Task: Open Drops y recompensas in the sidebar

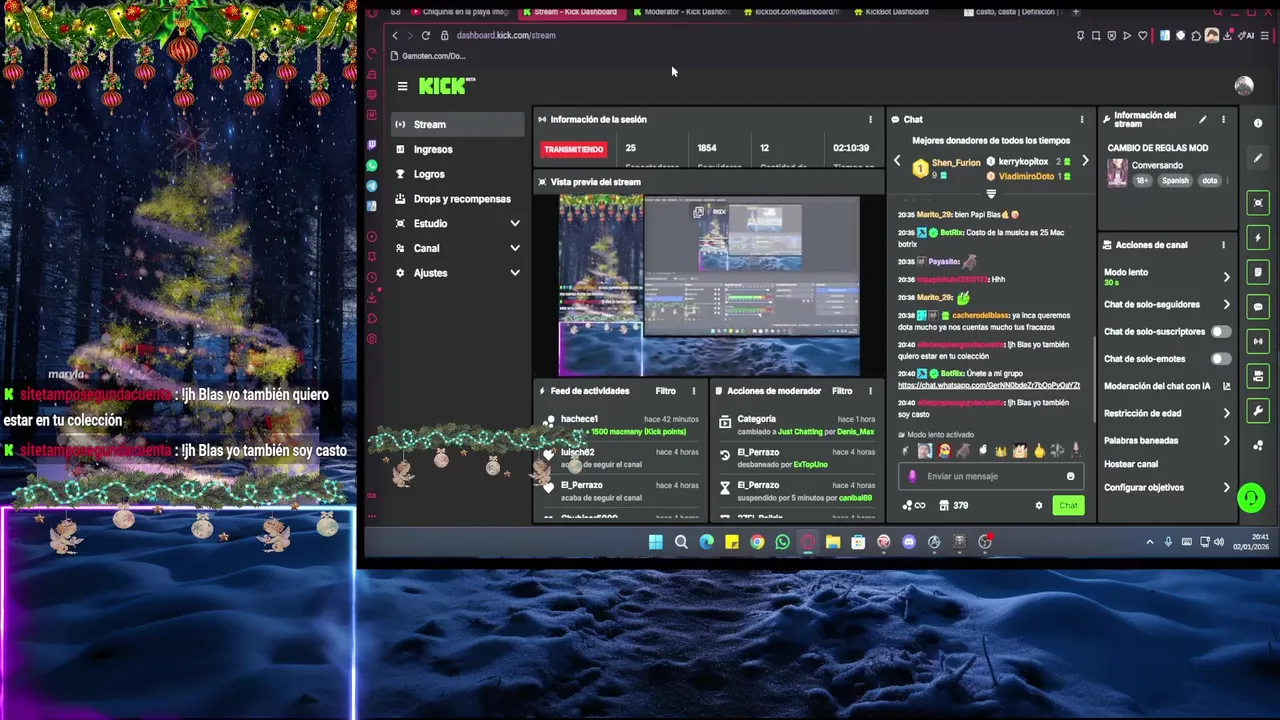Action: click(457, 199)
